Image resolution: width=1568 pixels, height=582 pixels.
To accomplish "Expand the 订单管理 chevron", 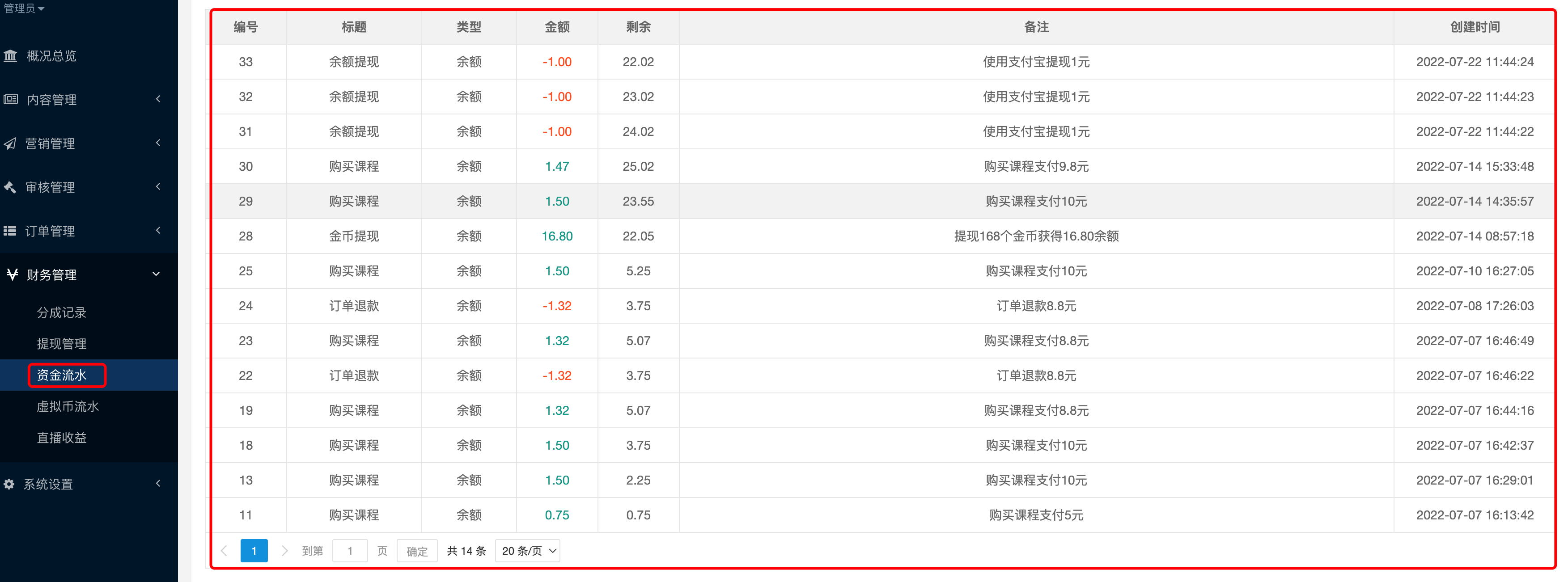I will point(158,231).
